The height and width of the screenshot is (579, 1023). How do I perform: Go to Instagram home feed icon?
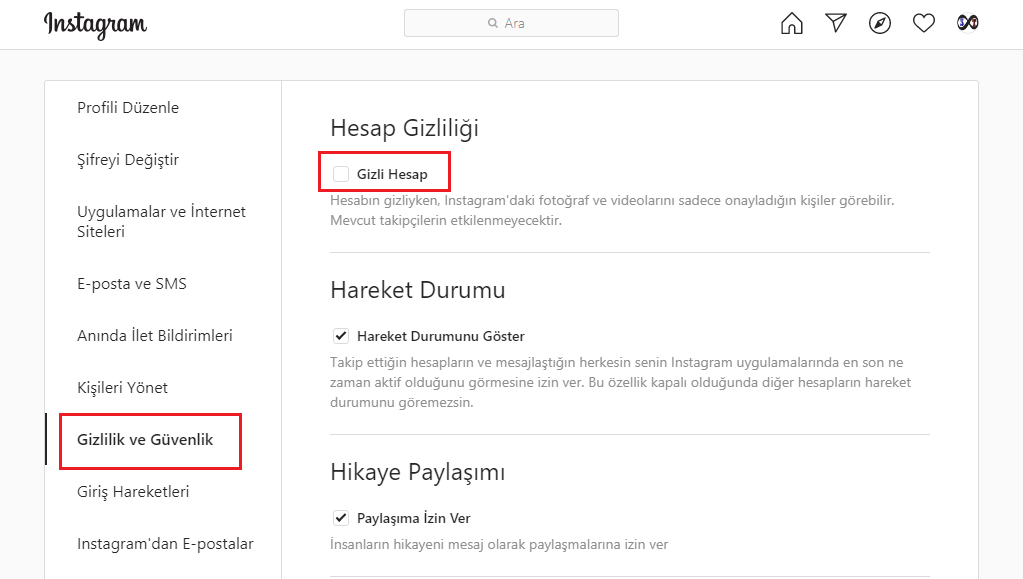[791, 23]
